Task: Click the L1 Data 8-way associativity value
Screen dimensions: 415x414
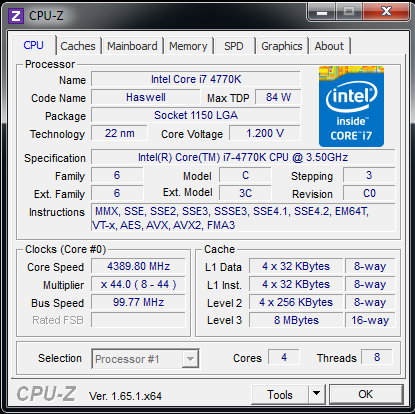Action: point(370,266)
